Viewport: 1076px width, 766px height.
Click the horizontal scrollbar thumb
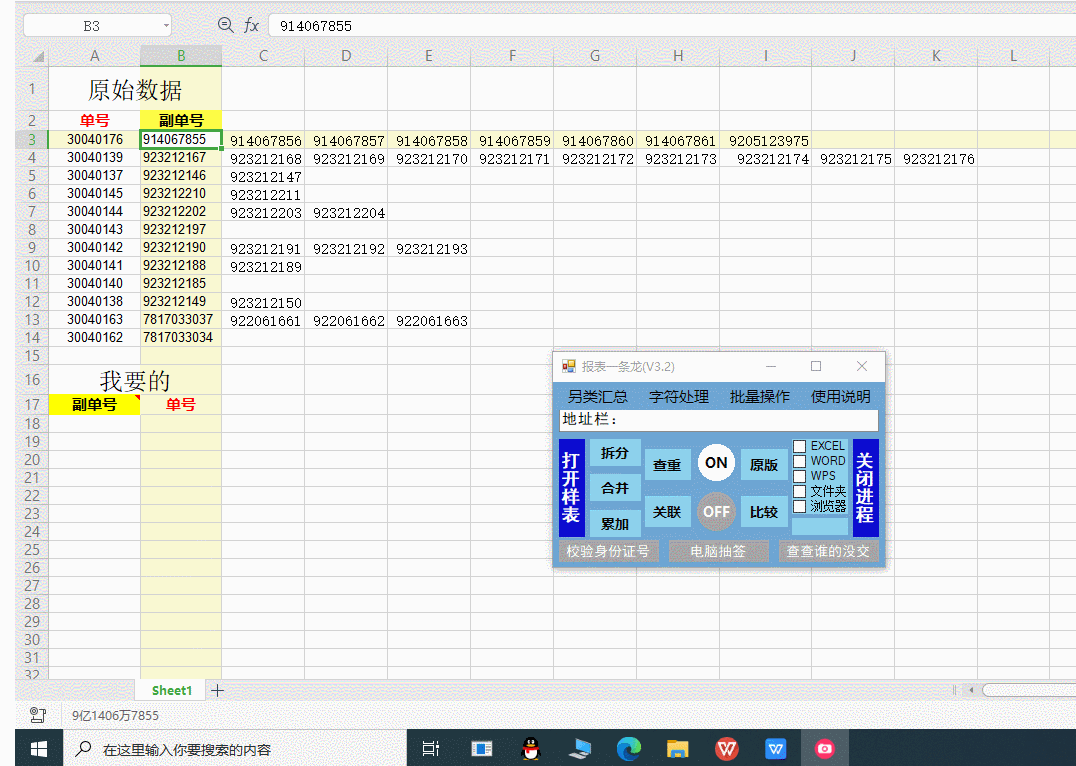[1029, 690]
